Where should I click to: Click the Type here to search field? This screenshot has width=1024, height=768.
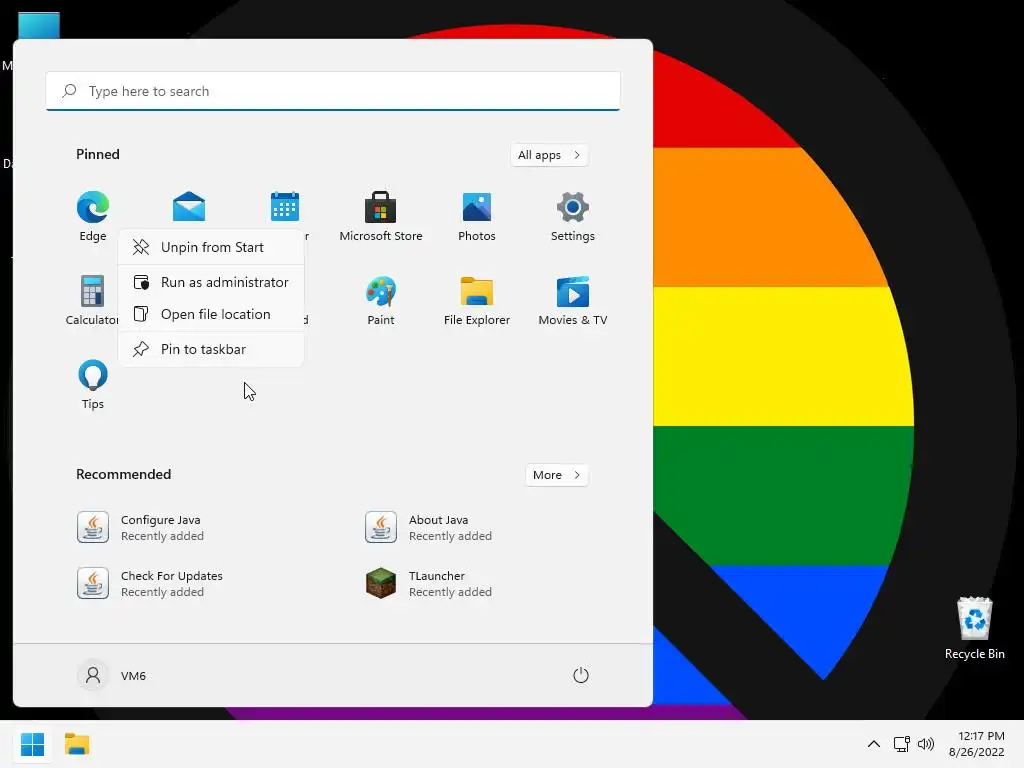point(333,91)
